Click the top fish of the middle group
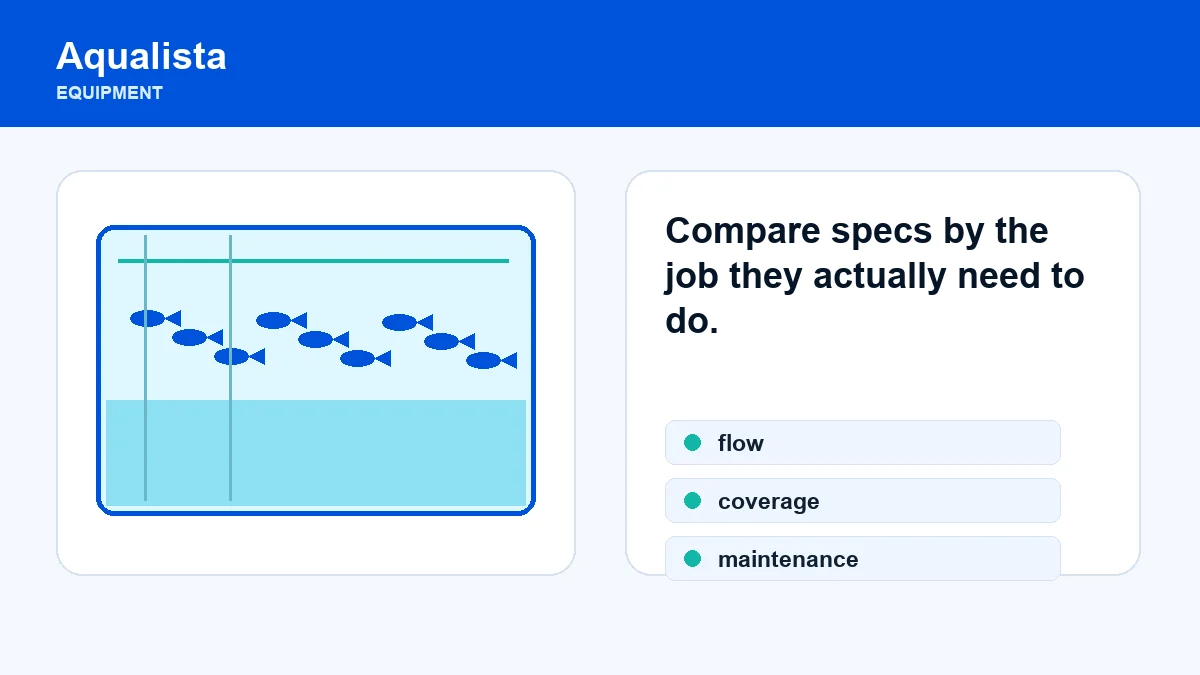The image size is (1200, 675). pos(281,320)
